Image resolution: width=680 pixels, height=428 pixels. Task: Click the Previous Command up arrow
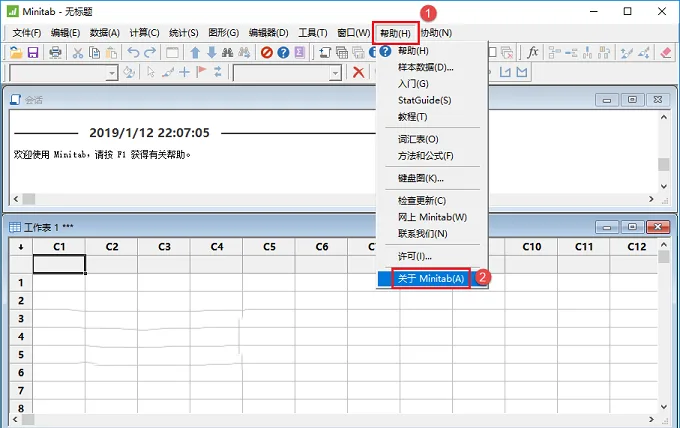(x=195, y=53)
